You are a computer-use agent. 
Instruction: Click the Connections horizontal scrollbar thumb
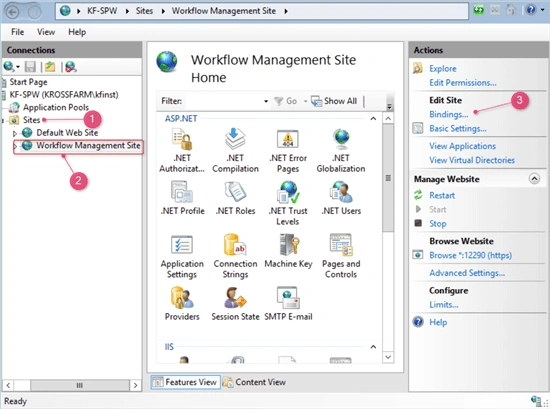pos(80,385)
